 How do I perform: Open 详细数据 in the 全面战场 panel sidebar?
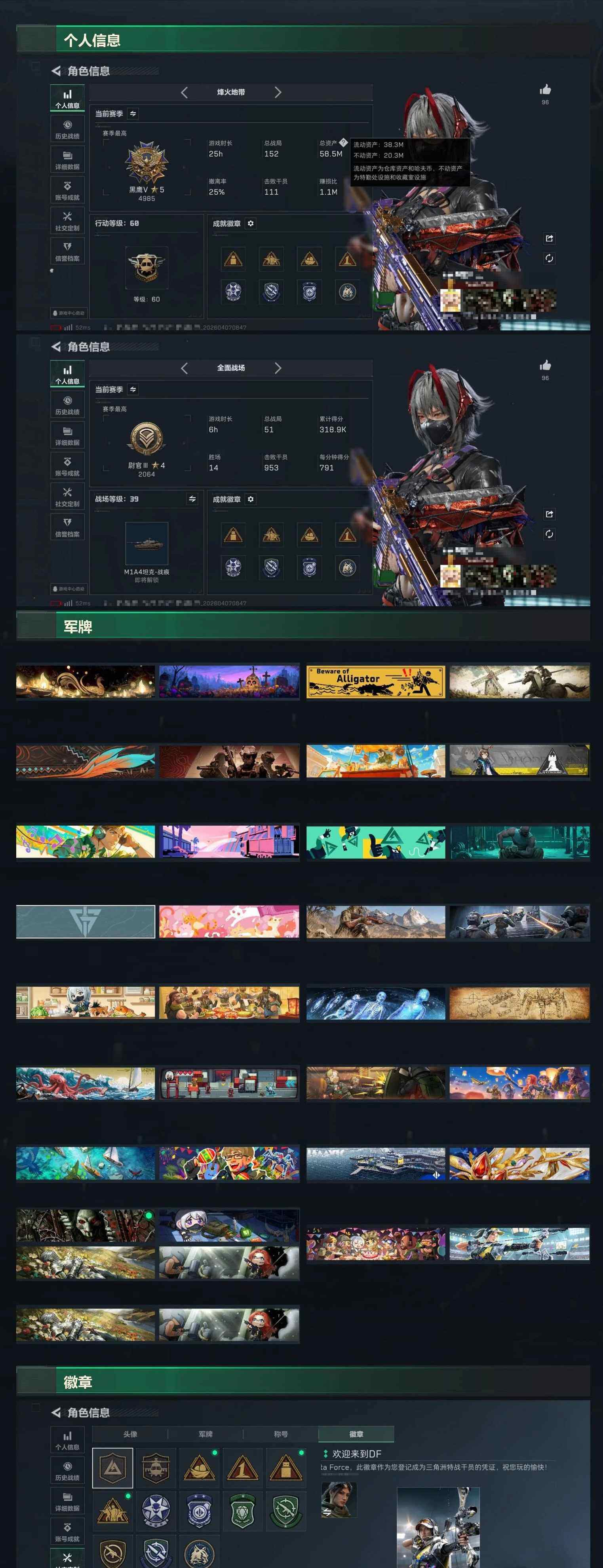(67, 436)
